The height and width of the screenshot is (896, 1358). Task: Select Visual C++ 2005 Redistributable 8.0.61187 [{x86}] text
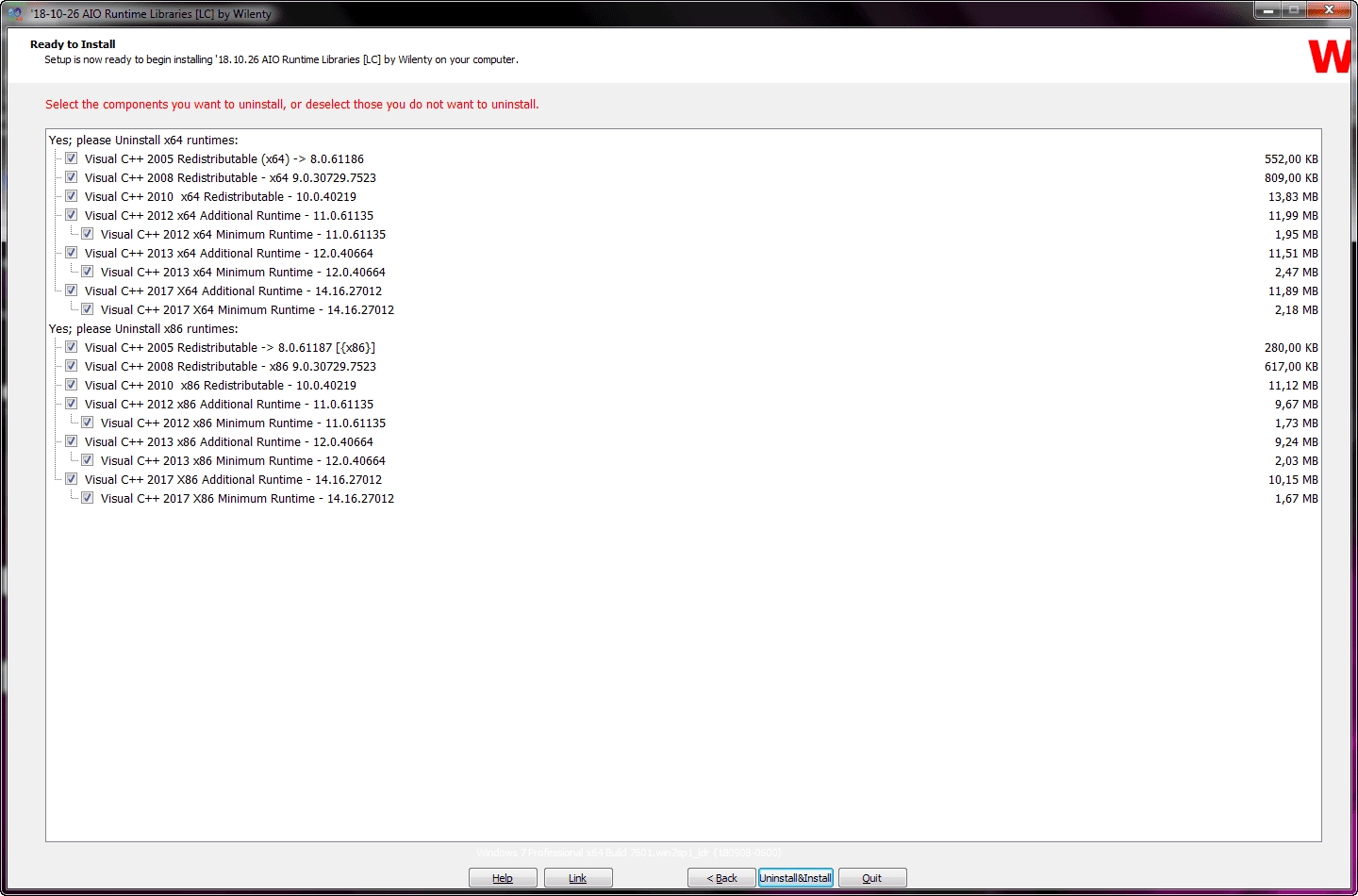pos(230,348)
